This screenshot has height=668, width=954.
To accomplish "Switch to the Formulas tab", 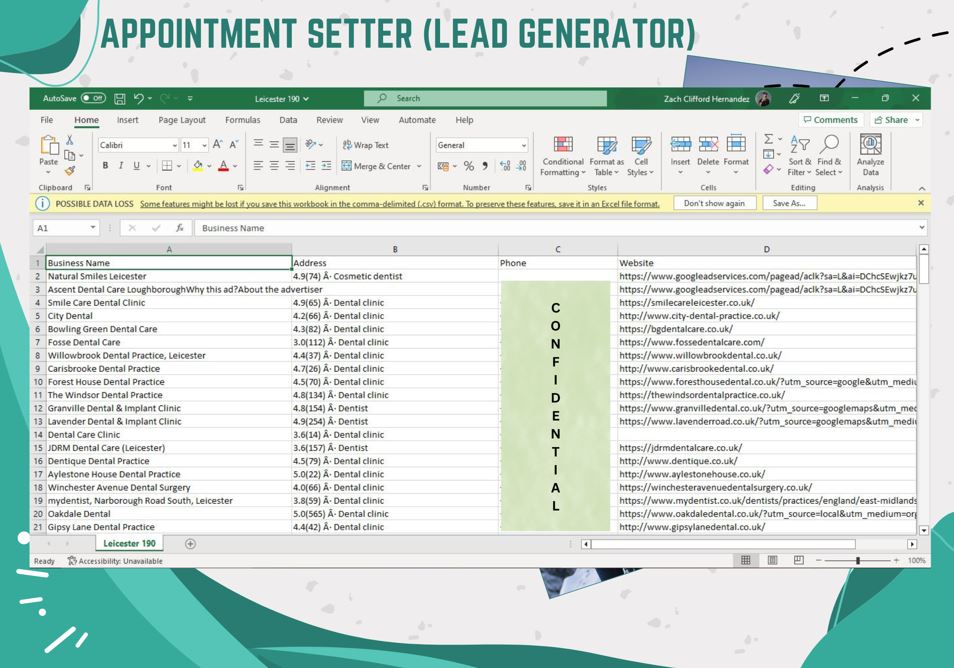I will (x=243, y=120).
